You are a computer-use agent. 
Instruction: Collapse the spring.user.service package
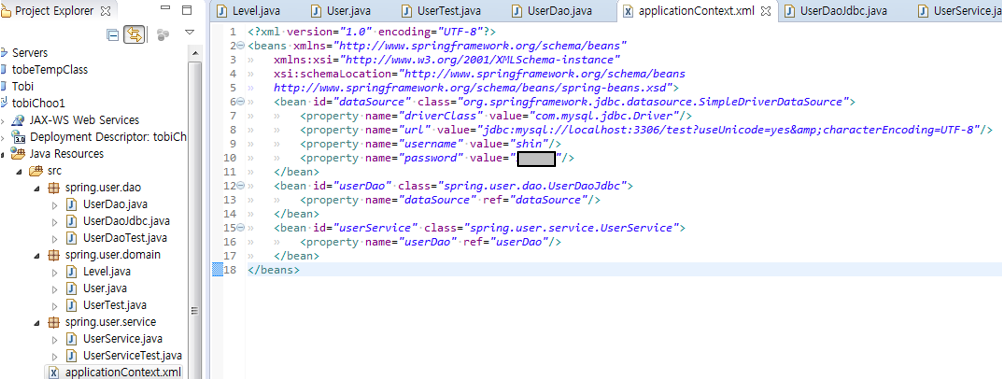(36, 322)
